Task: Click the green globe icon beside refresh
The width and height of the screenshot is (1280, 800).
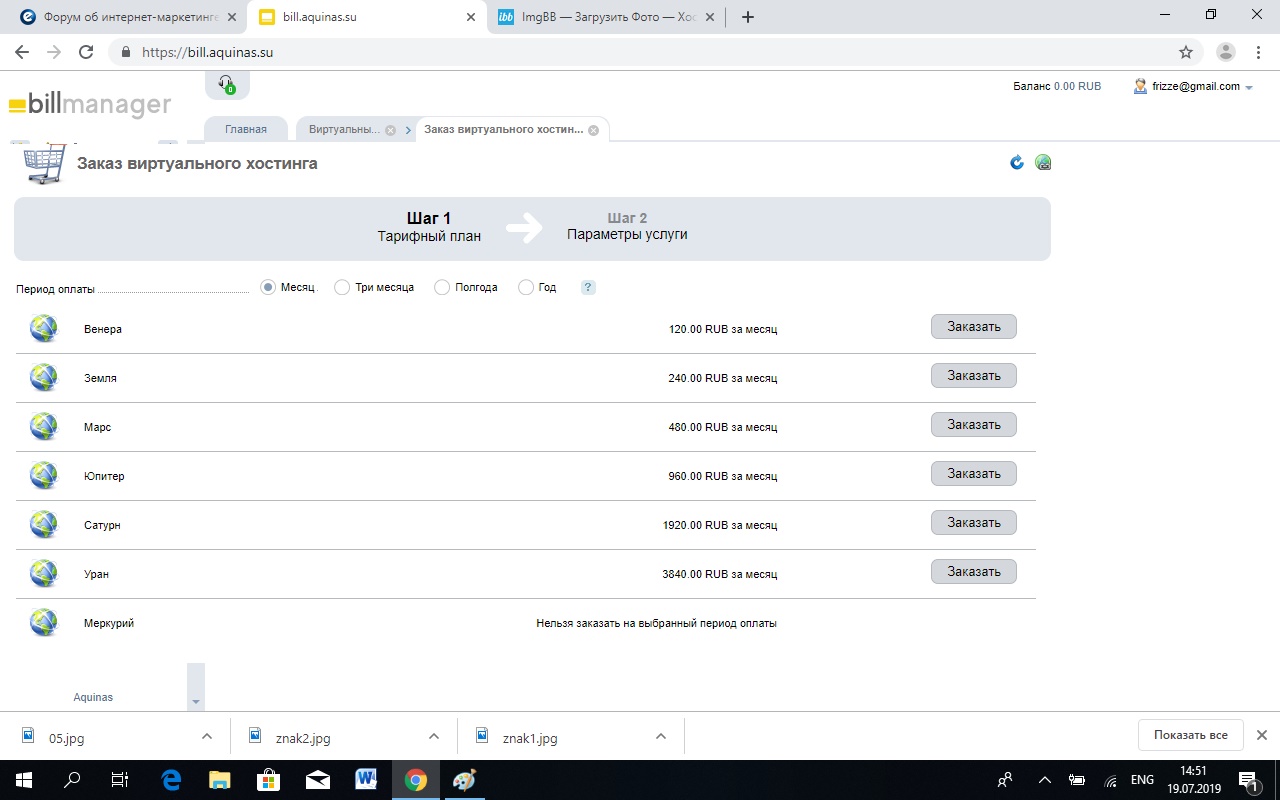Action: click(x=1043, y=162)
